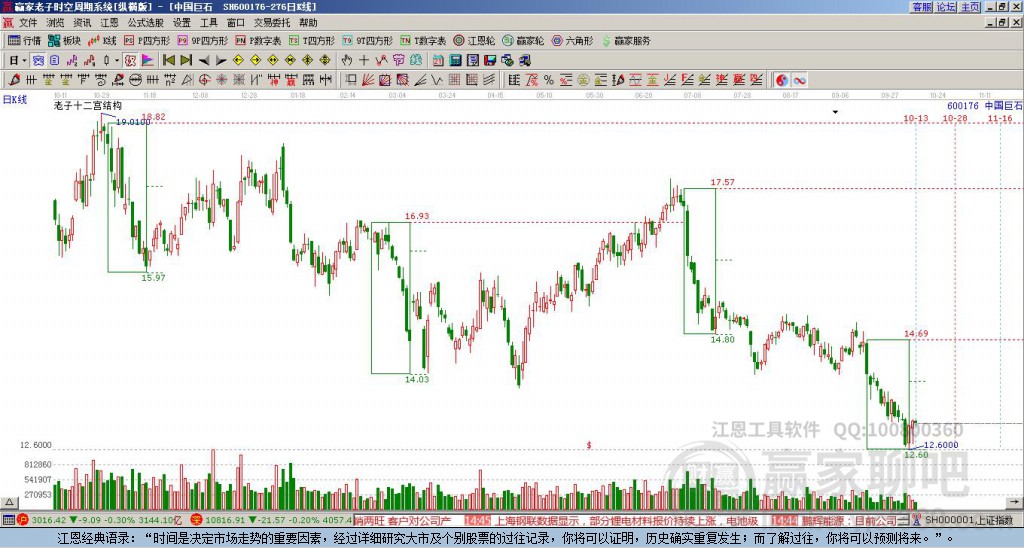Toggle the infinity symbol icon

(799, 80)
